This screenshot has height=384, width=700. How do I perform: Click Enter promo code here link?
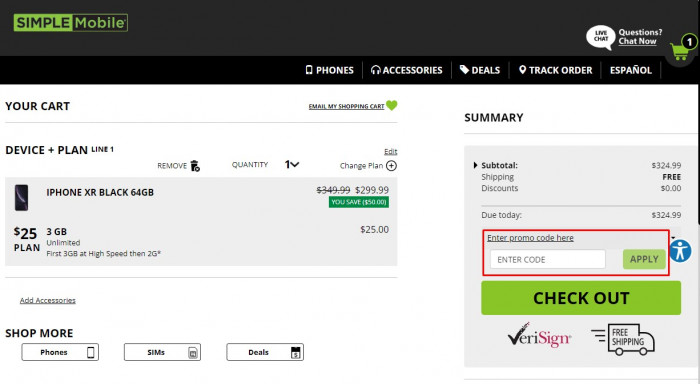click(x=530, y=238)
